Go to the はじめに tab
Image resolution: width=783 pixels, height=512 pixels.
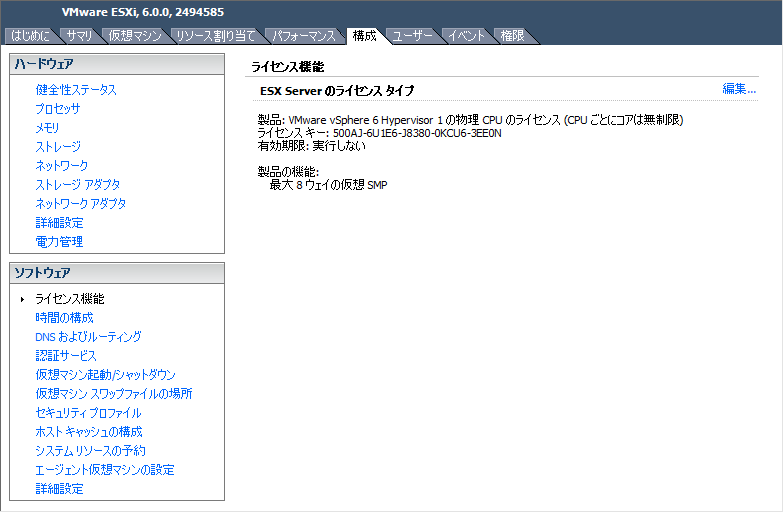(30, 36)
